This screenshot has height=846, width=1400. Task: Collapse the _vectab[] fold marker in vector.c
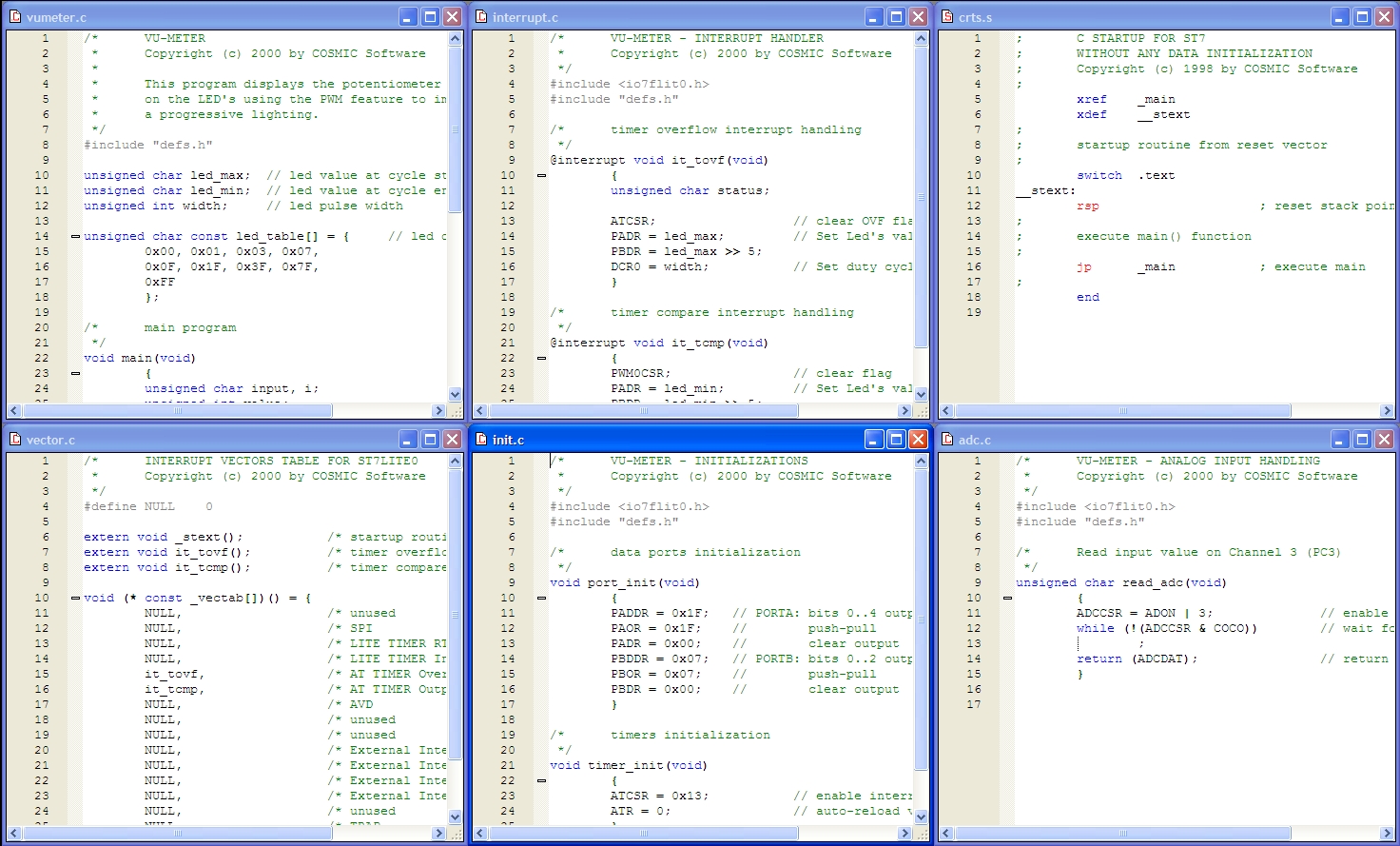[75, 598]
